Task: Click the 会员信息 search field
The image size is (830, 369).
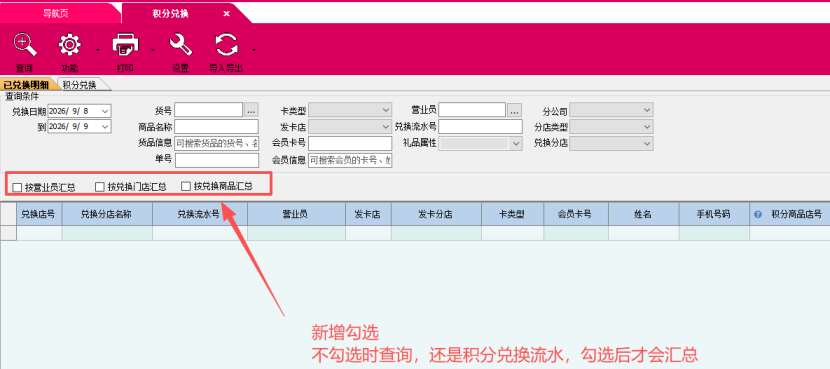Action: pos(350,160)
